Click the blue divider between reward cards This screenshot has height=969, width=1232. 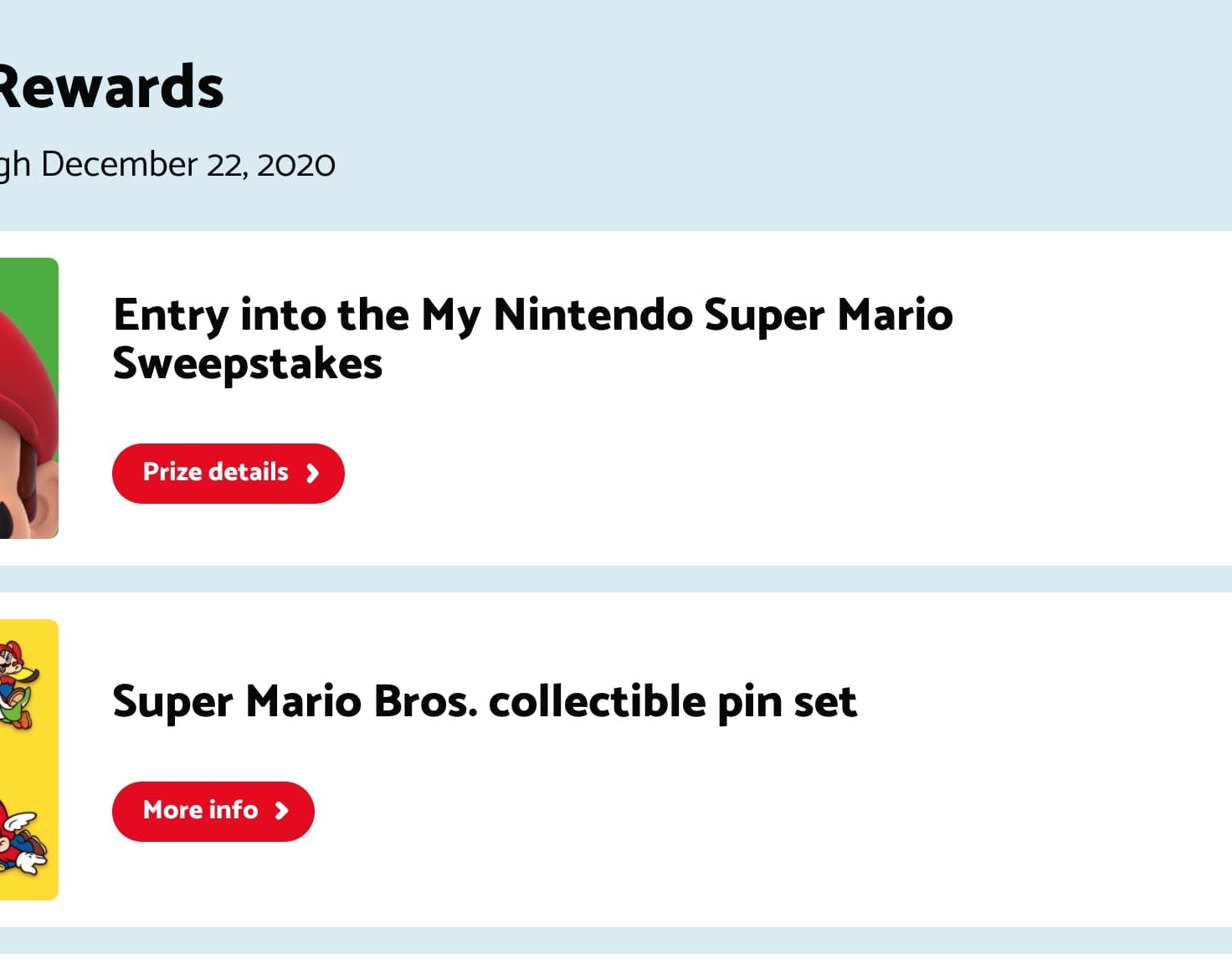click(x=616, y=578)
